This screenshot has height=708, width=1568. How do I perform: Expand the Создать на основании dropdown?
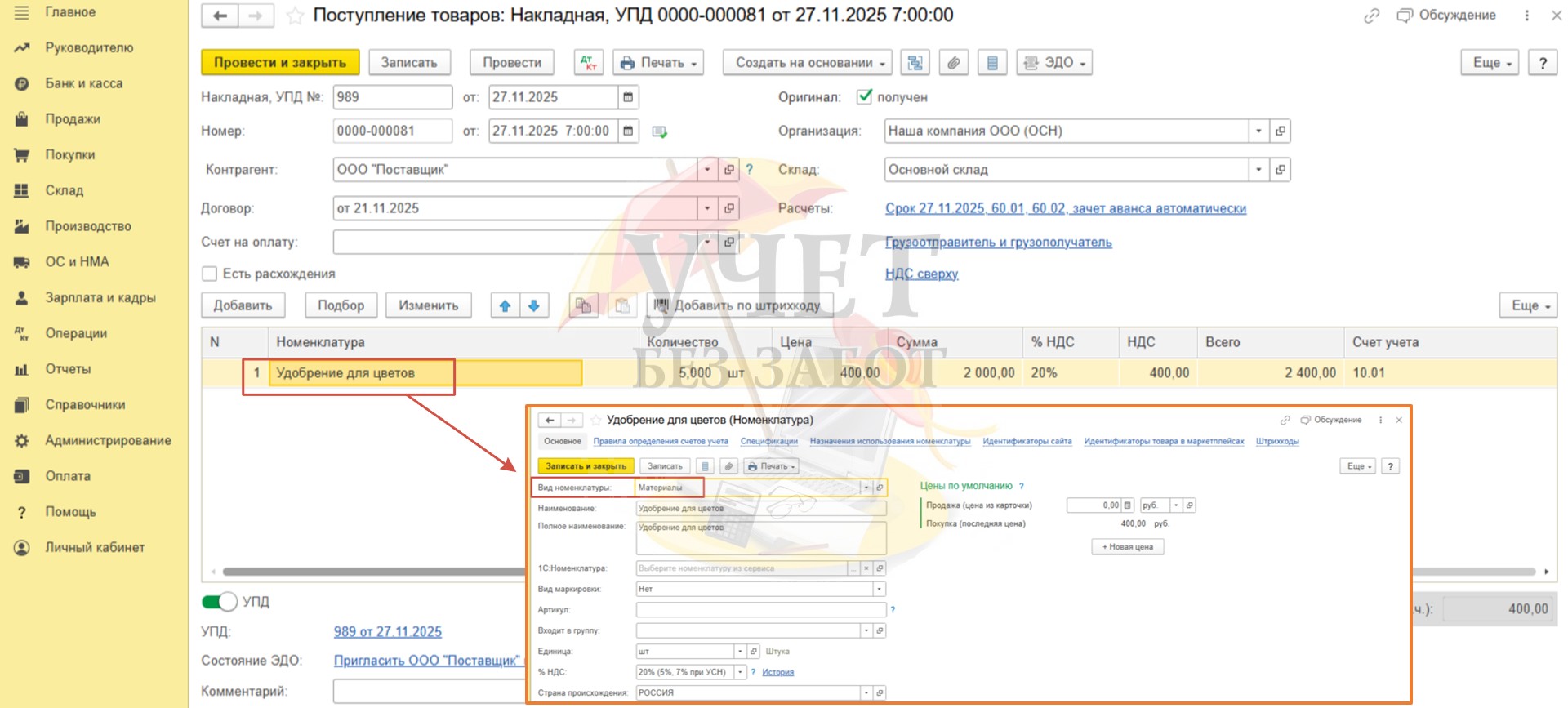click(x=807, y=63)
